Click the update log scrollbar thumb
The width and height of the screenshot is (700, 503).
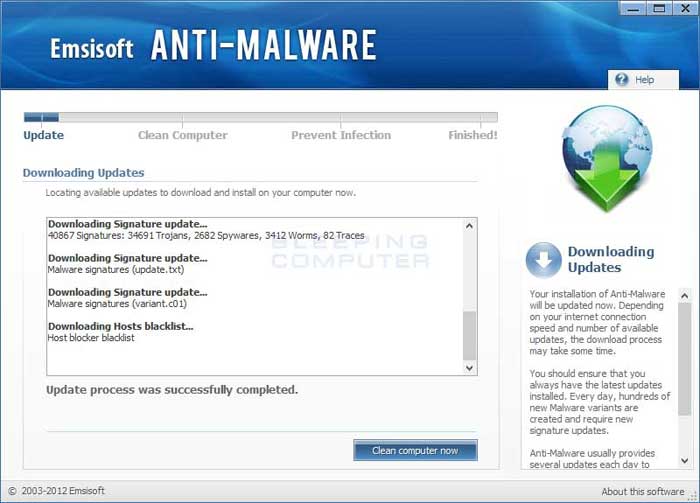[x=469, y=336]
